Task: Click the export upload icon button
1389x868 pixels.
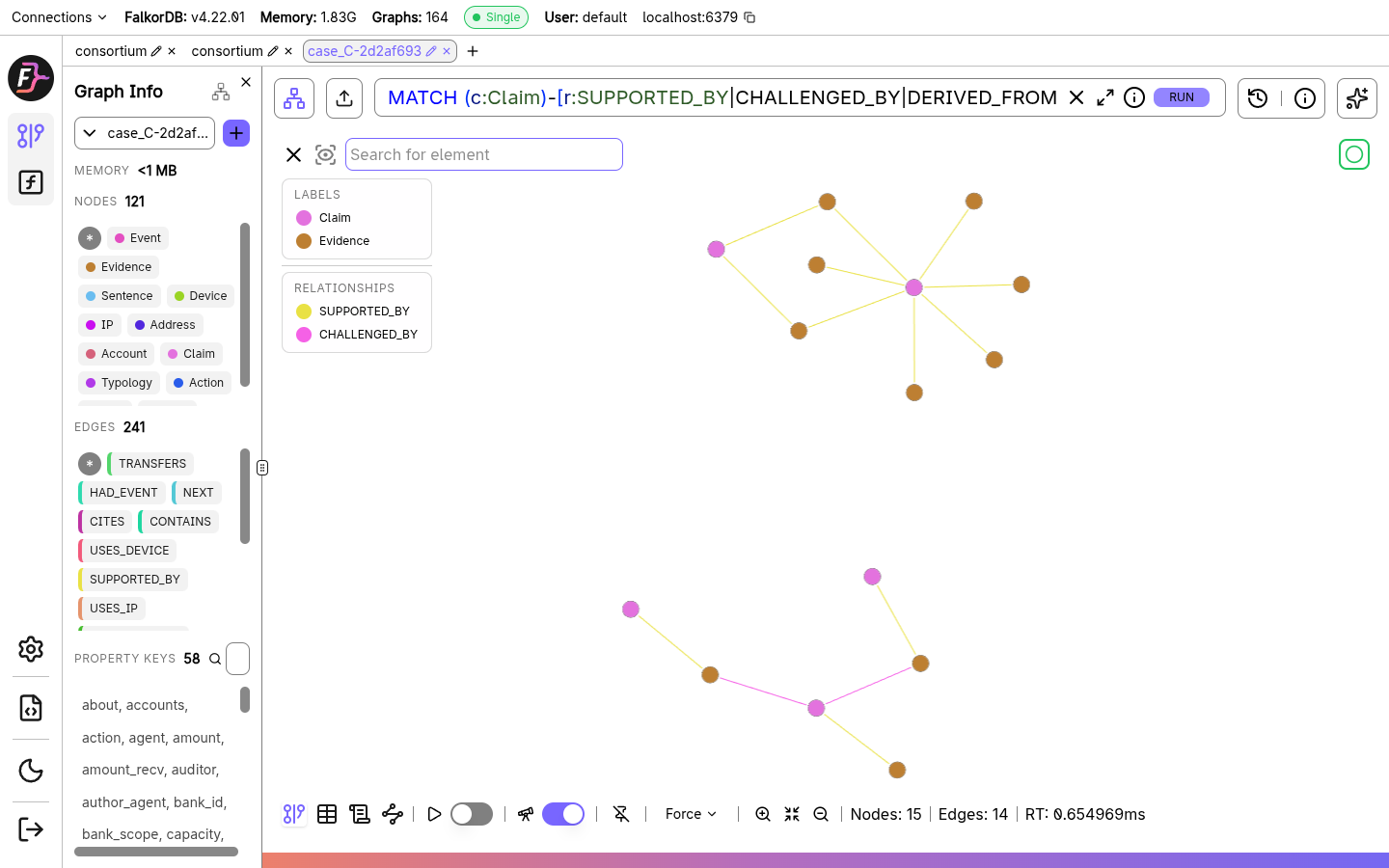Action: pyautogui.click(x=344, y=98)
